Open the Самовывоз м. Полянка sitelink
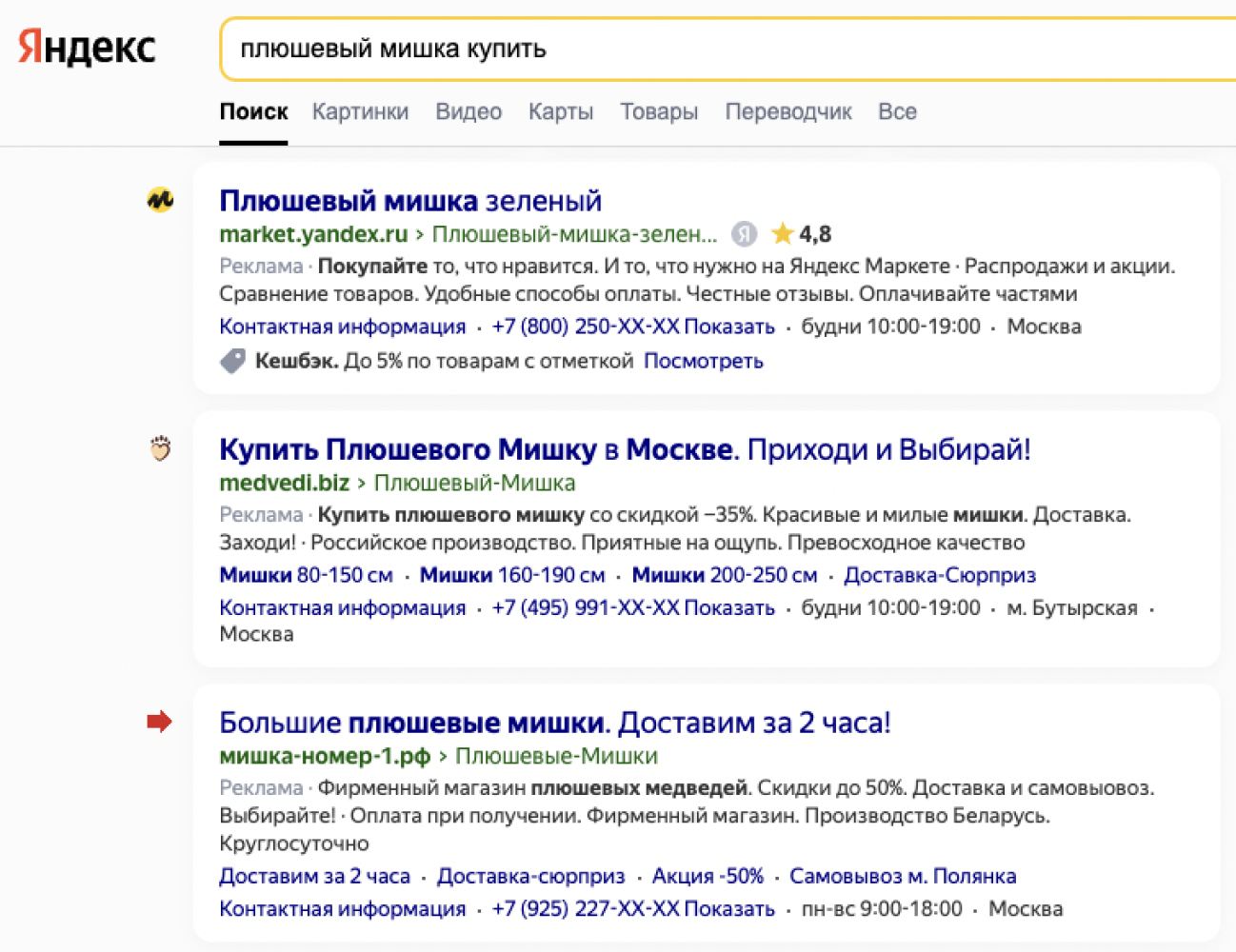 [903, 876]
